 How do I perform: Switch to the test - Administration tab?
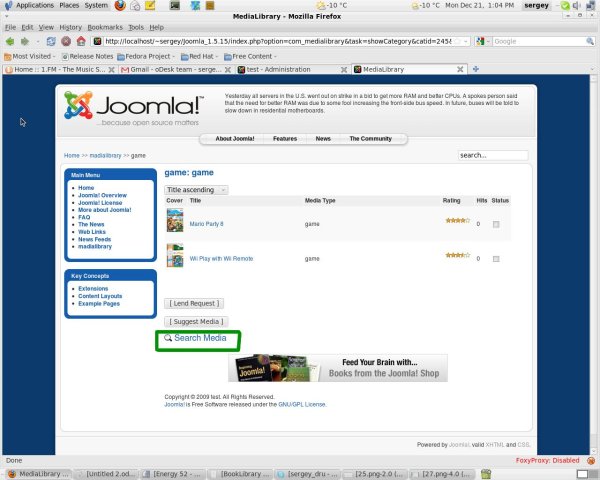point(293,69)
